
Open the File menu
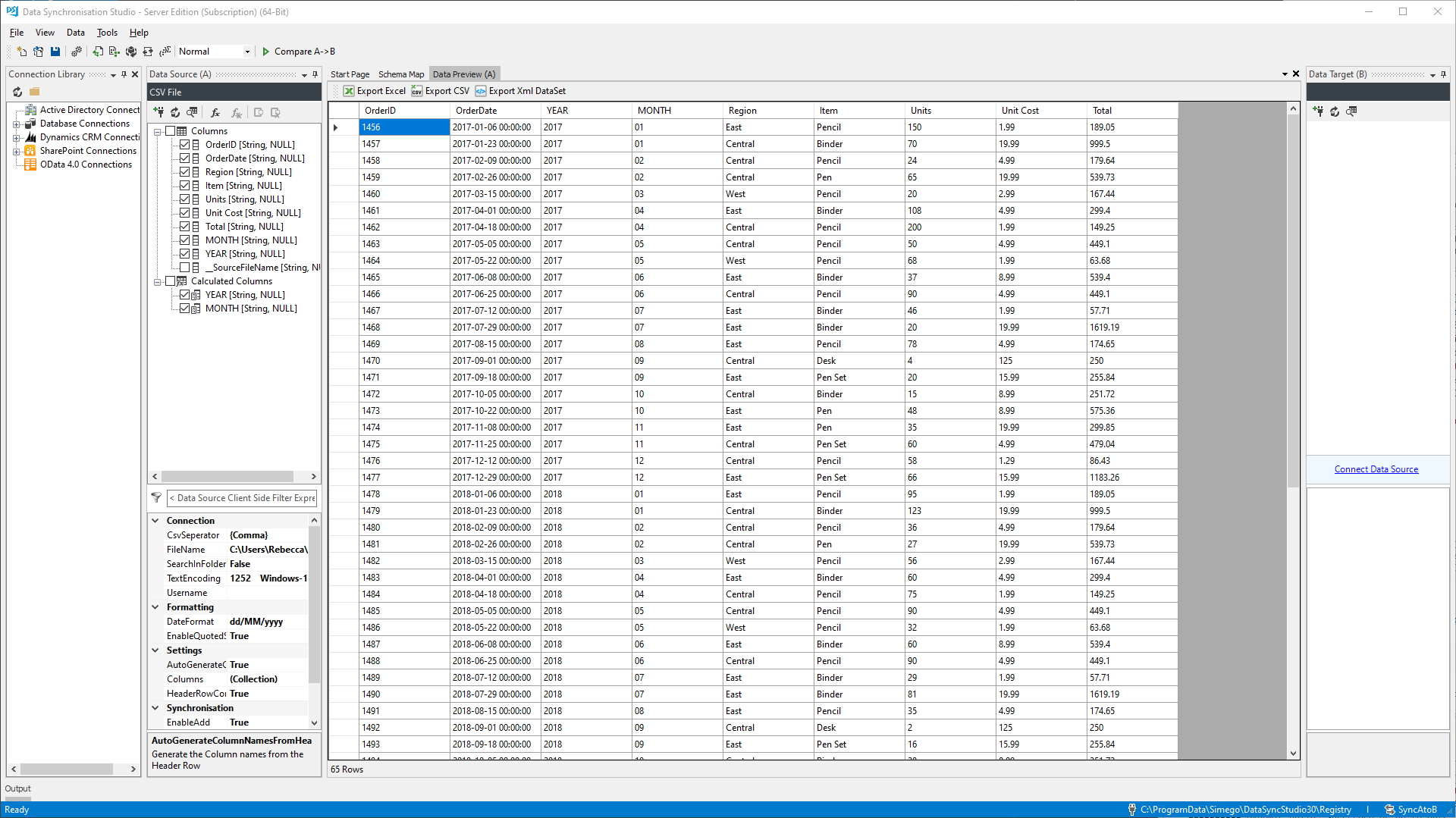(17, 33)
